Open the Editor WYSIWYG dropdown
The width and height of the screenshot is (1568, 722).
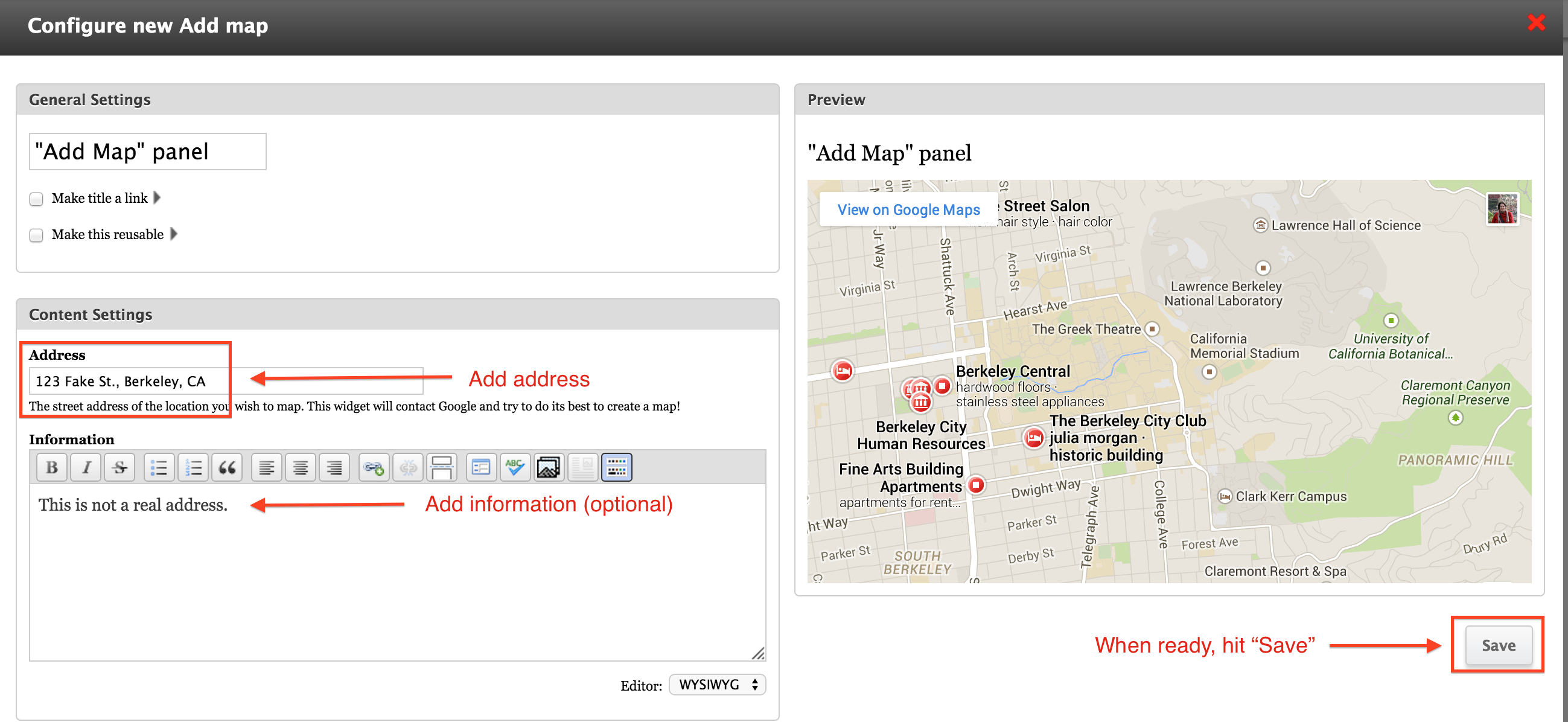717,684
